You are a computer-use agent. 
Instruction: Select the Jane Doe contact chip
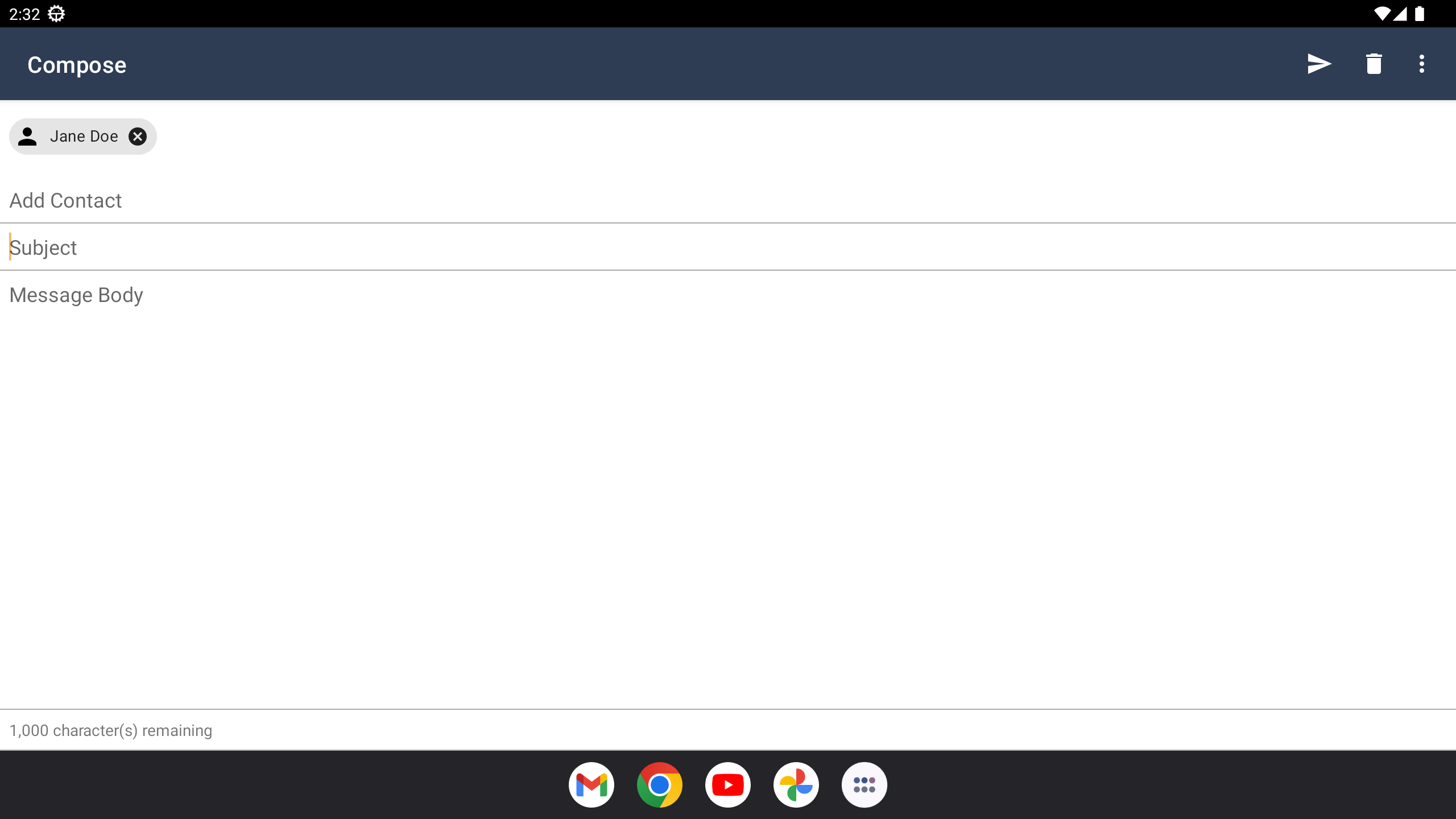83,136
